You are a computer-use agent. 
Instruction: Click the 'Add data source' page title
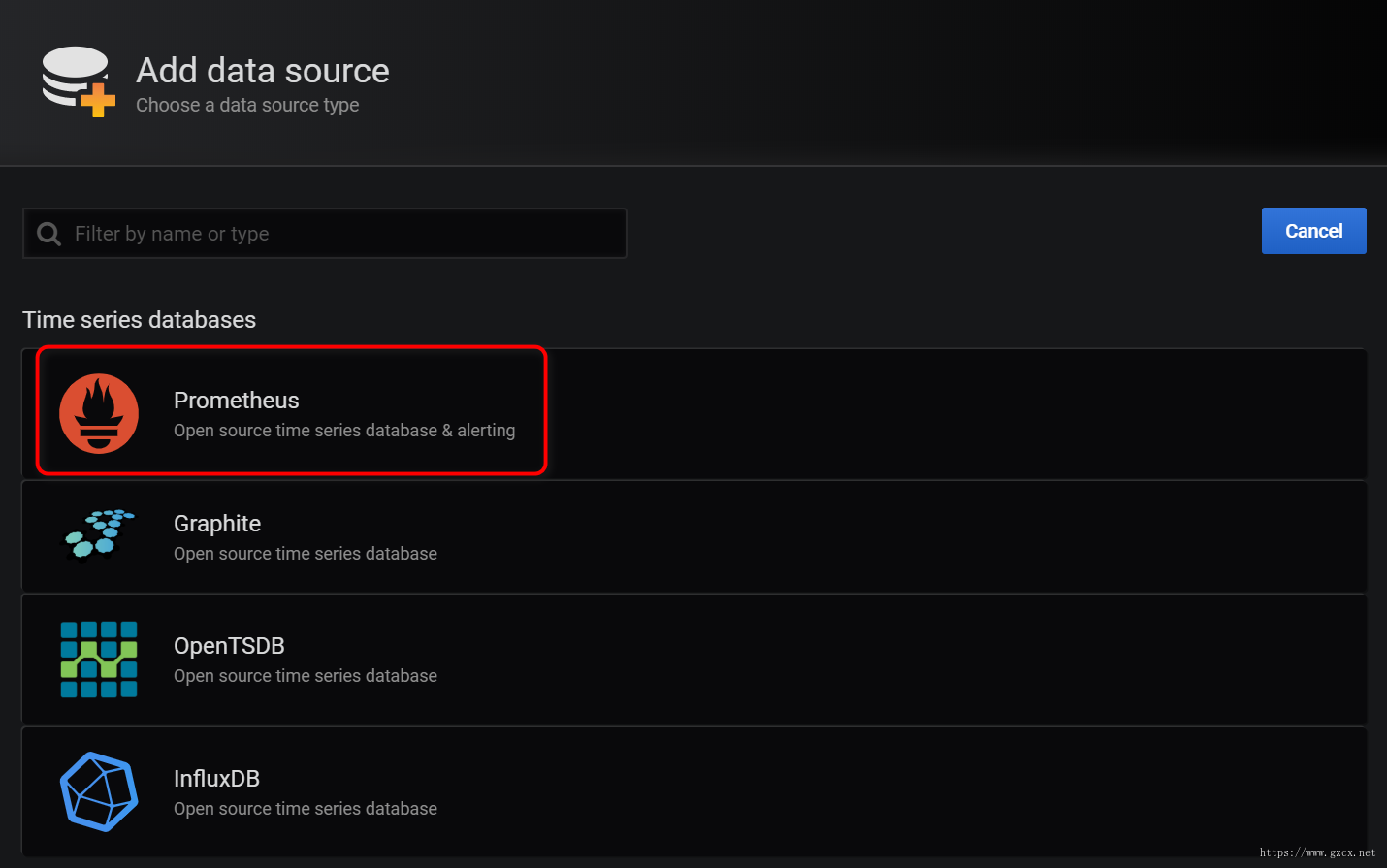263,71
